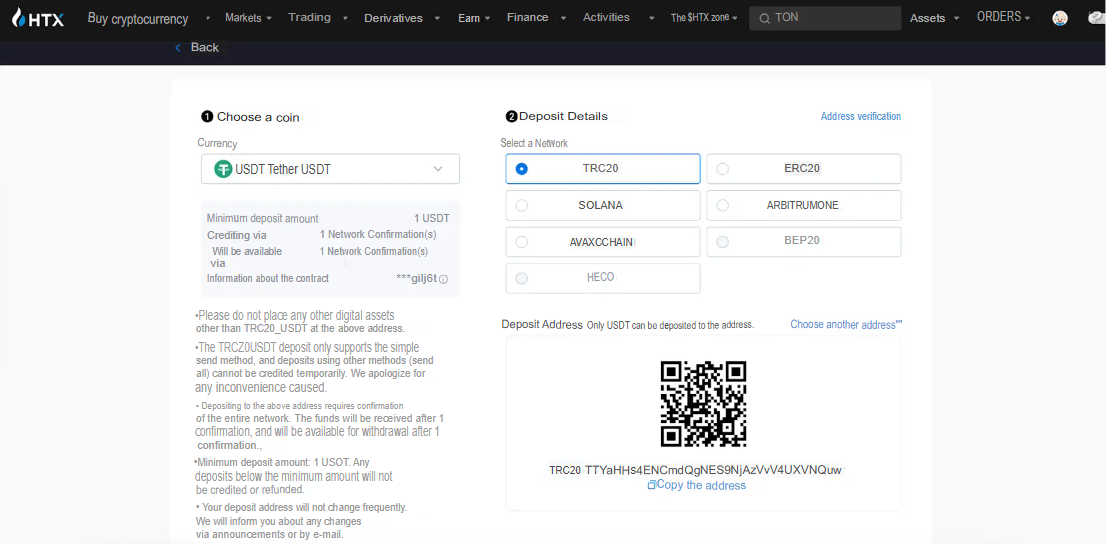Open the Currency USDT dropdown
Image resolution: width=1106 pixels, height=544 pixels.
(x=330, y=169)
